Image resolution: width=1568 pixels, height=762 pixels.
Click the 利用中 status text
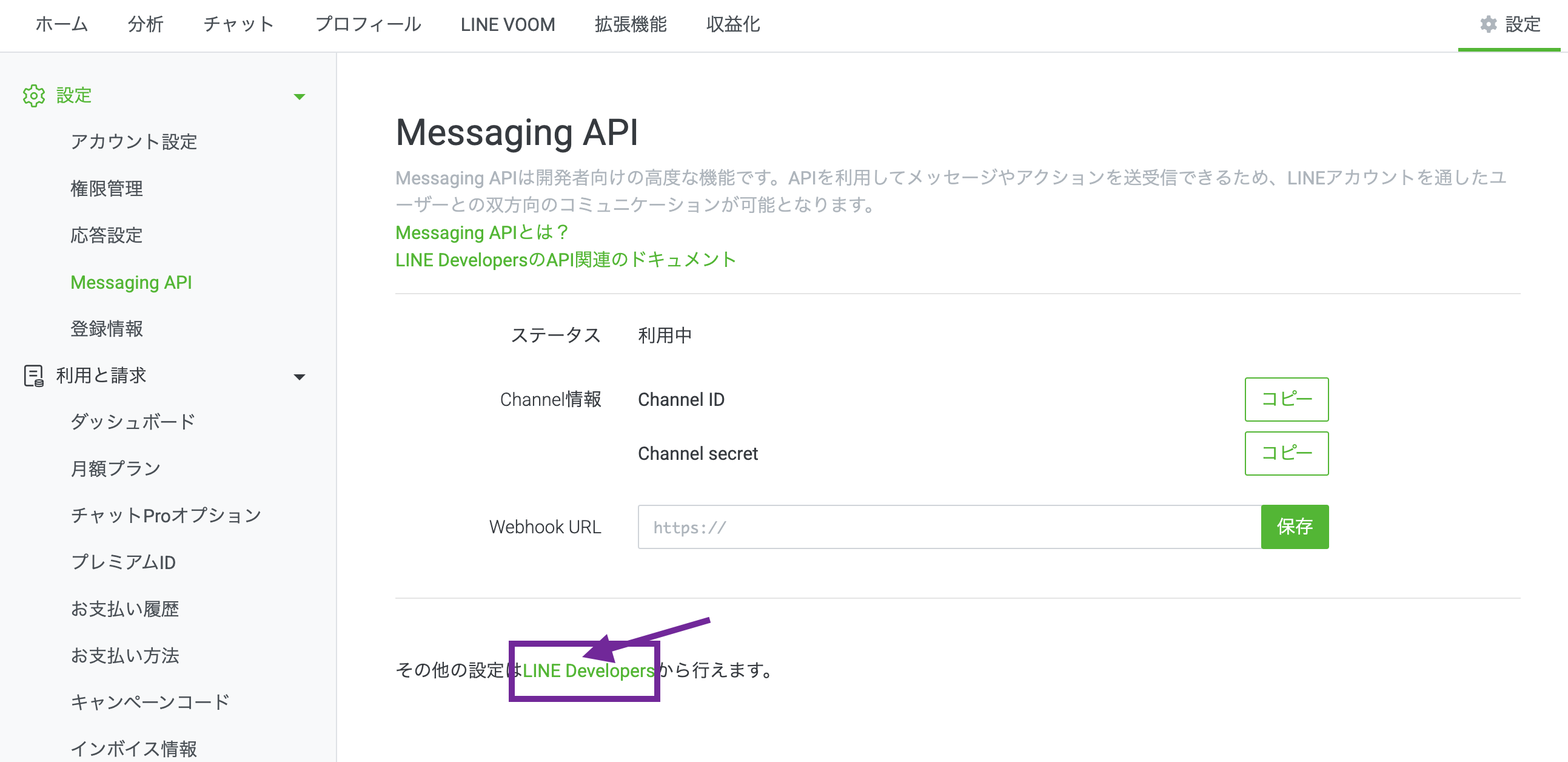[665, 335]
